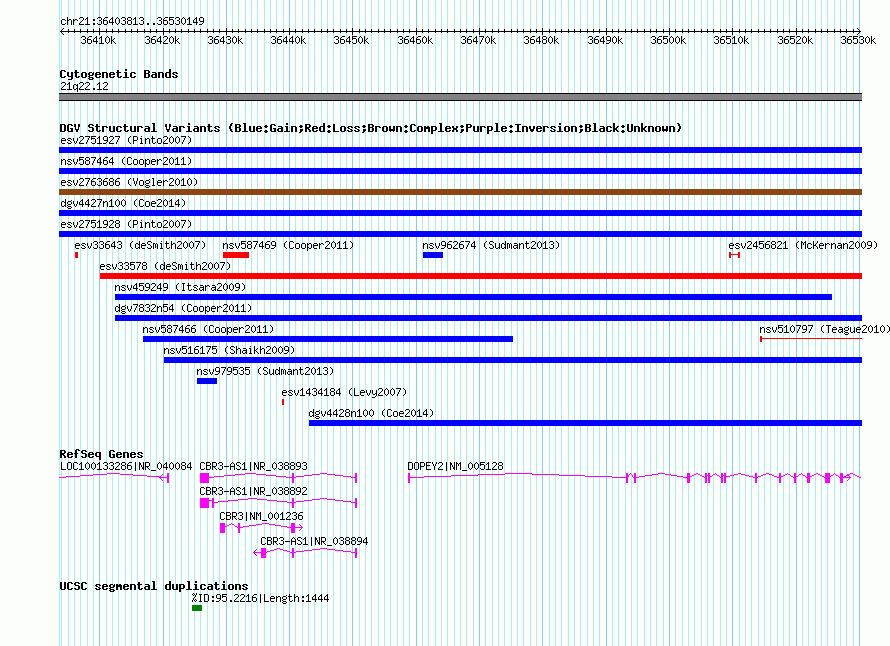Click the dgv4427n100 (Coe2014) label
Image resolution: width=890 pixels, height=646 pixels.
(123, 203)
